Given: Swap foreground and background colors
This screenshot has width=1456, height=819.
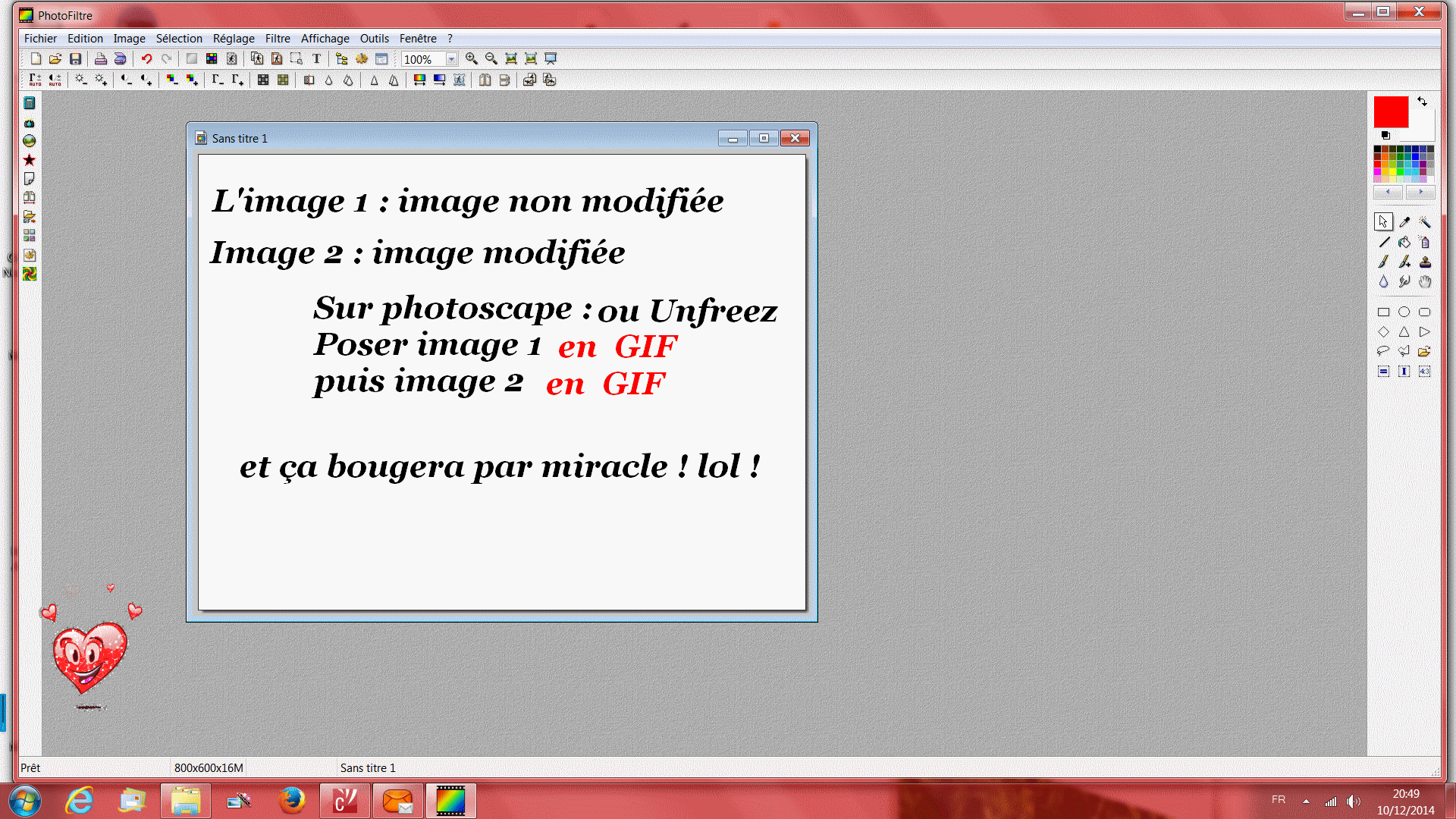Looking at the screenshot, I should [1422, 101].
